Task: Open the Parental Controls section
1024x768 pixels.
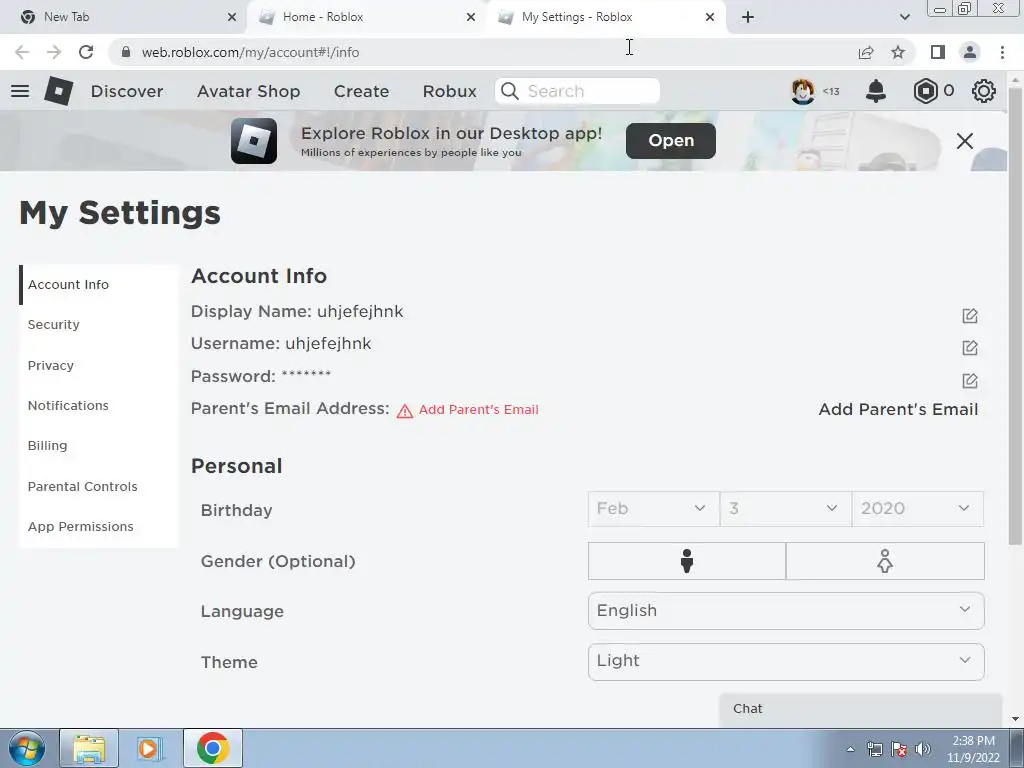Action: pyautogui.click(x=82, y=487)
